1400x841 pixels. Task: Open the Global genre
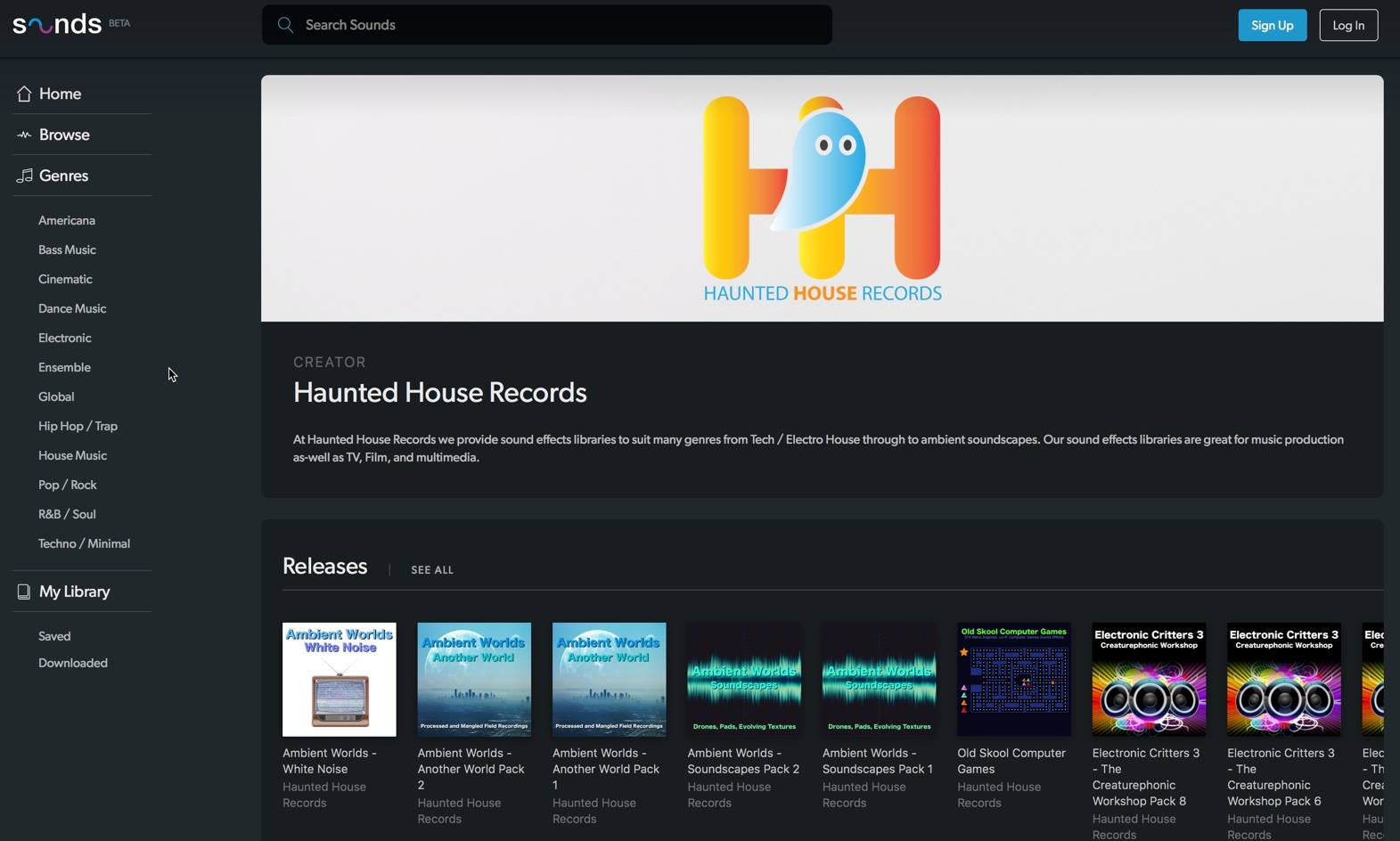click(x=56, y=396)
